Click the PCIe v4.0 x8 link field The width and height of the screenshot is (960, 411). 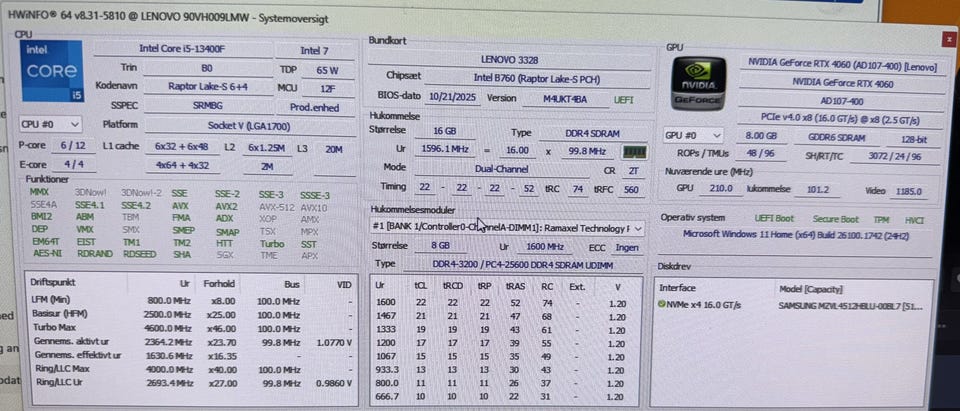pos(842,119)
